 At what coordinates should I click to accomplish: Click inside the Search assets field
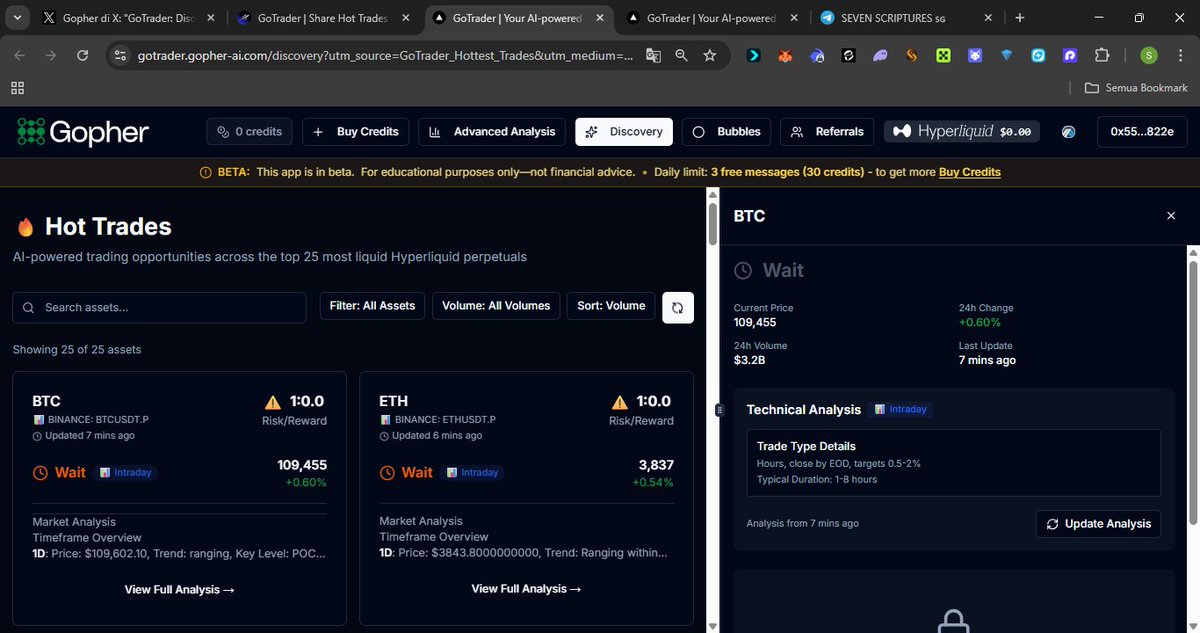click(158, 307)
